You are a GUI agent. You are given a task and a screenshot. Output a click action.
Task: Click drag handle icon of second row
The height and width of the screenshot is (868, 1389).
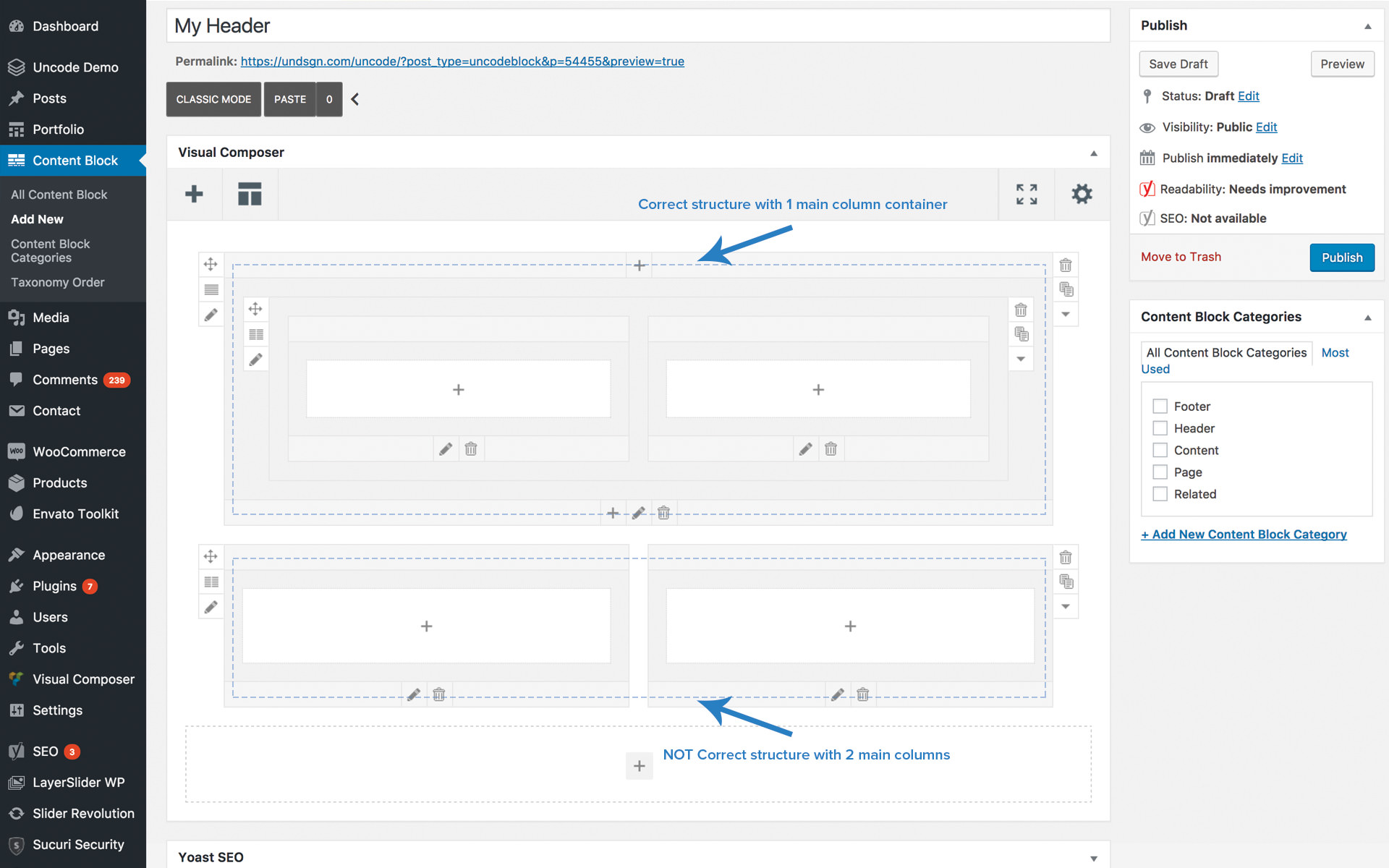[x=211, y=556]
